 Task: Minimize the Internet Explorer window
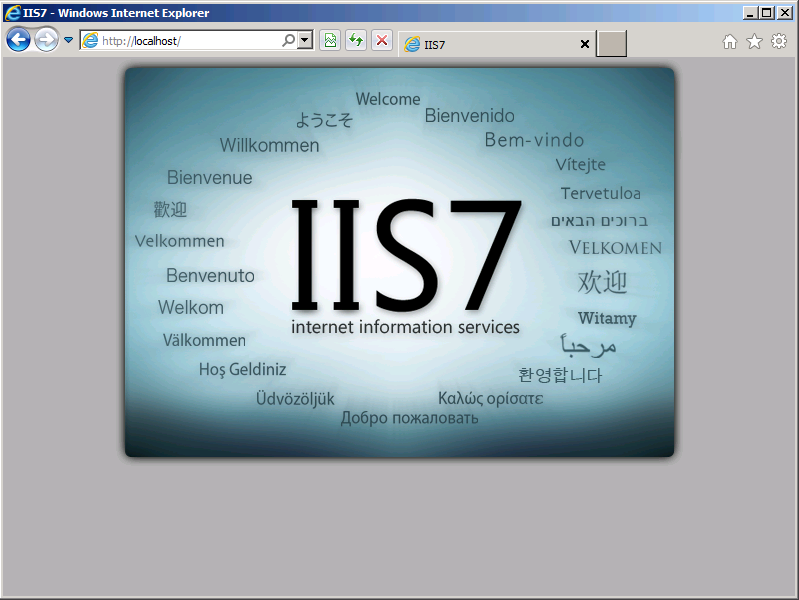[x=749, y=13]
